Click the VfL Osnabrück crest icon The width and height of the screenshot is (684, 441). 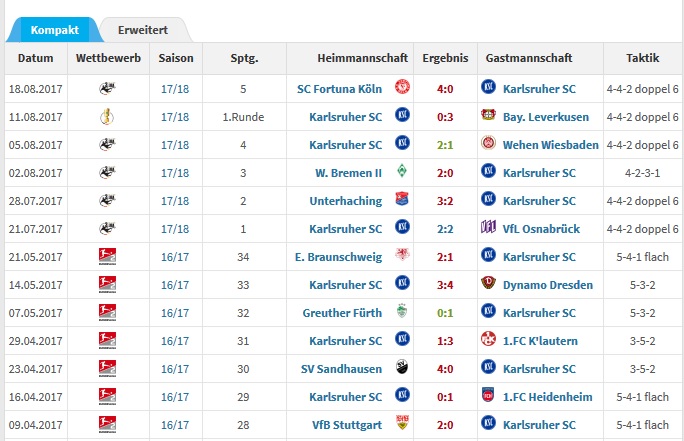[x=488, y=227]
